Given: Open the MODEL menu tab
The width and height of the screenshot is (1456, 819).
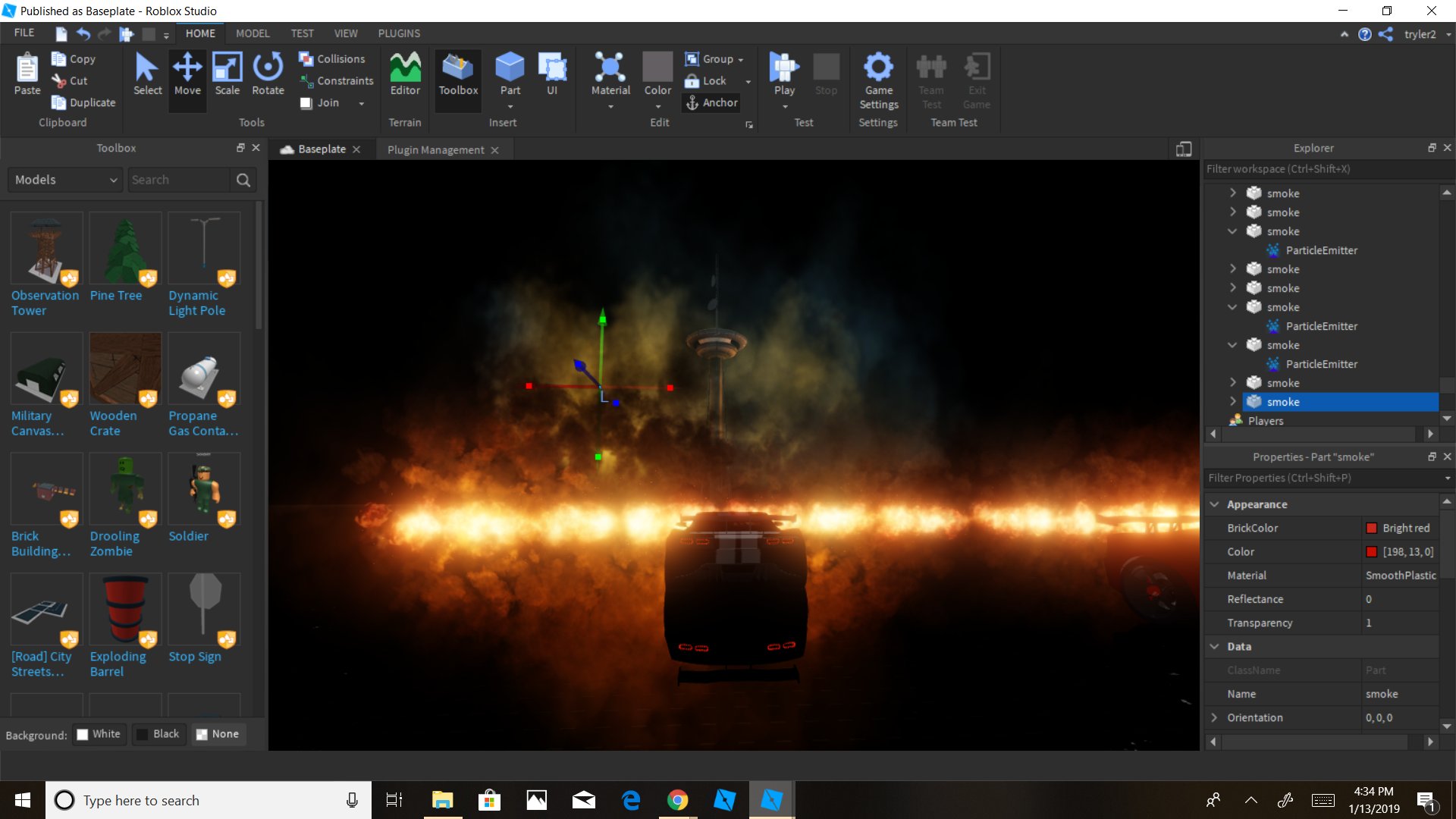Looking at the screenshot, I should pyautogui.click(x=252, y=33).
